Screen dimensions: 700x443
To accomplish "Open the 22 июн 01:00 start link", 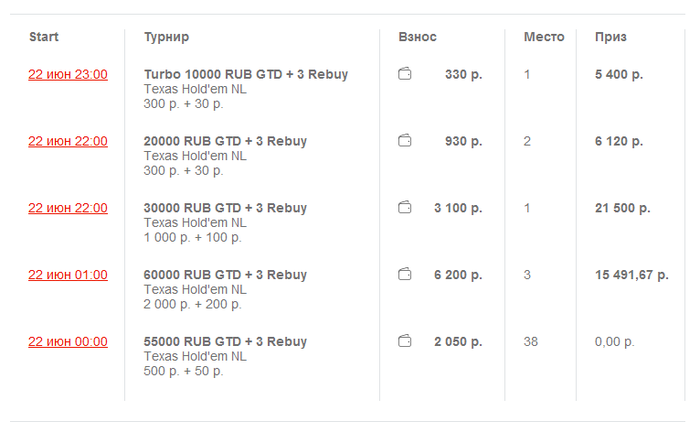I will pos(68,275).
